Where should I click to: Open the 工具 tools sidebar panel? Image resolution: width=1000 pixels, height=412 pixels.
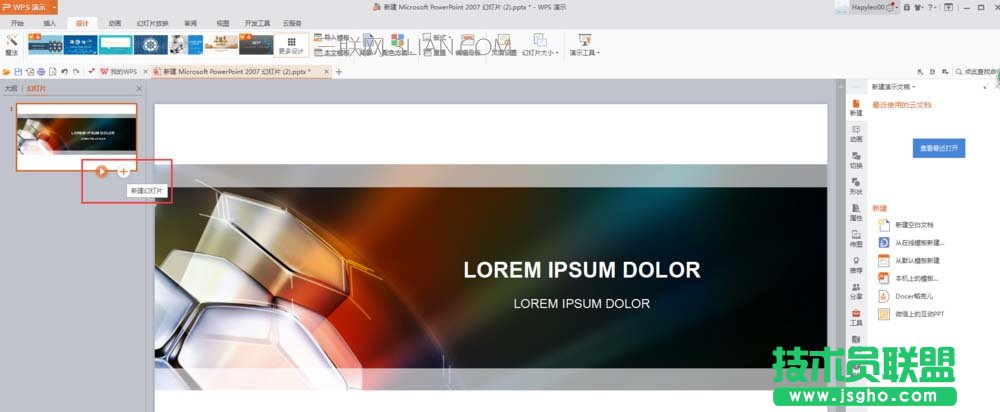pos(856,318)
